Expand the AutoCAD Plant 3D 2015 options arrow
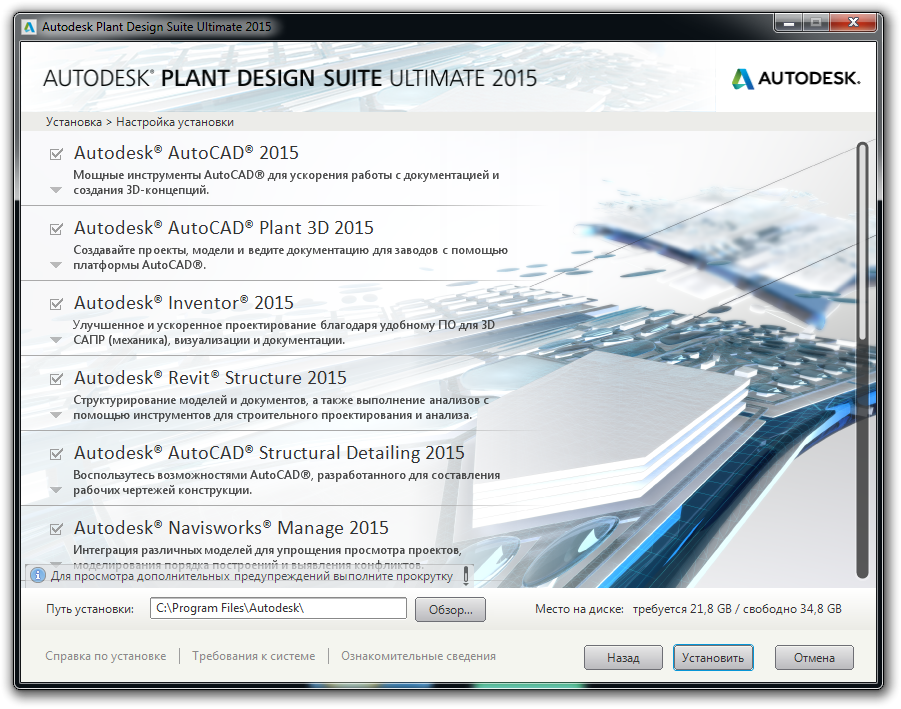The width and height of the screenshot is (901, 709). pos(56,265)
